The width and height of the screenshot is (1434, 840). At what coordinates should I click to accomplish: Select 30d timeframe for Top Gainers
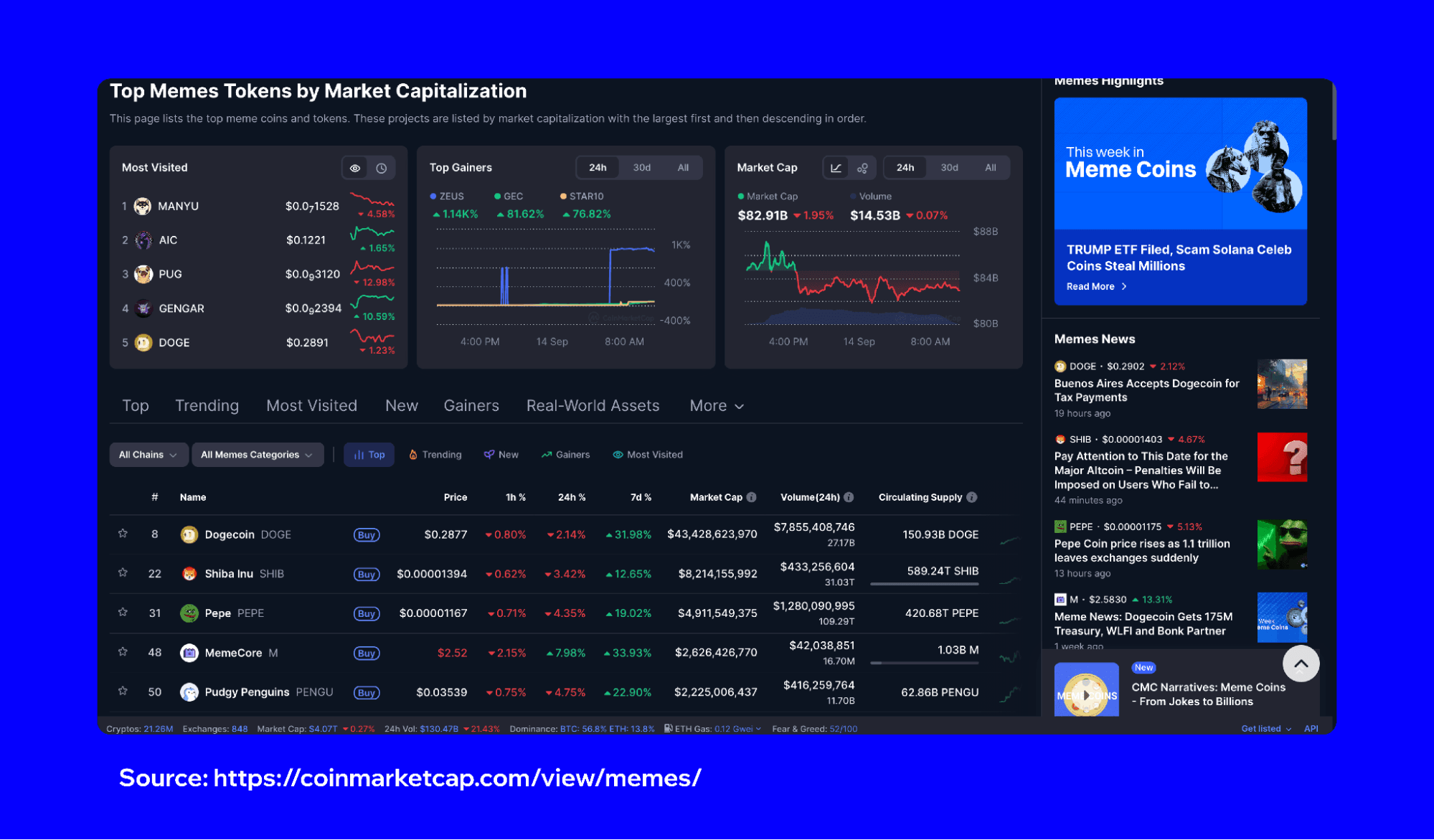(641, 167)
